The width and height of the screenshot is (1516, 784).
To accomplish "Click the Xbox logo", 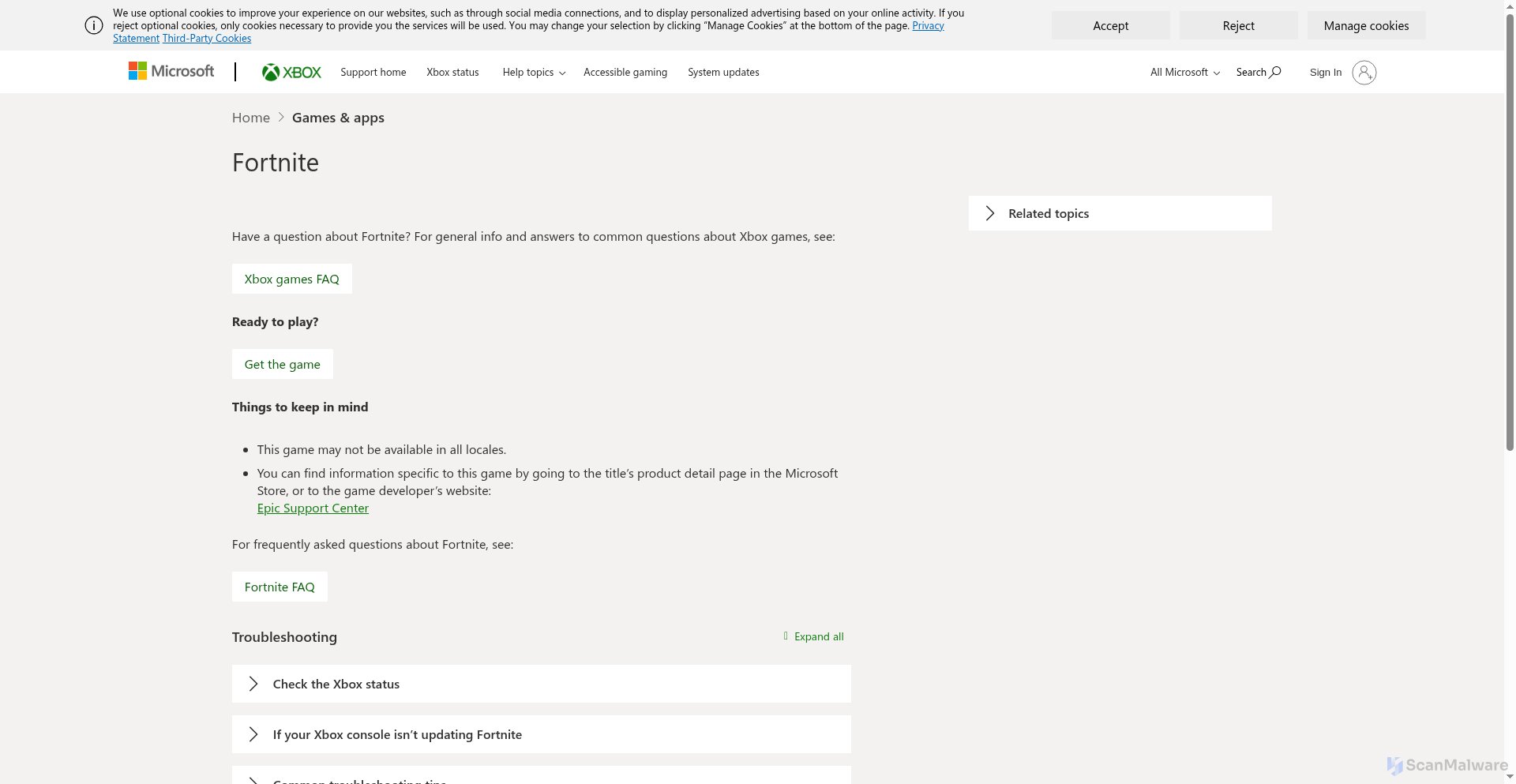I will click(x=291, y=72).
